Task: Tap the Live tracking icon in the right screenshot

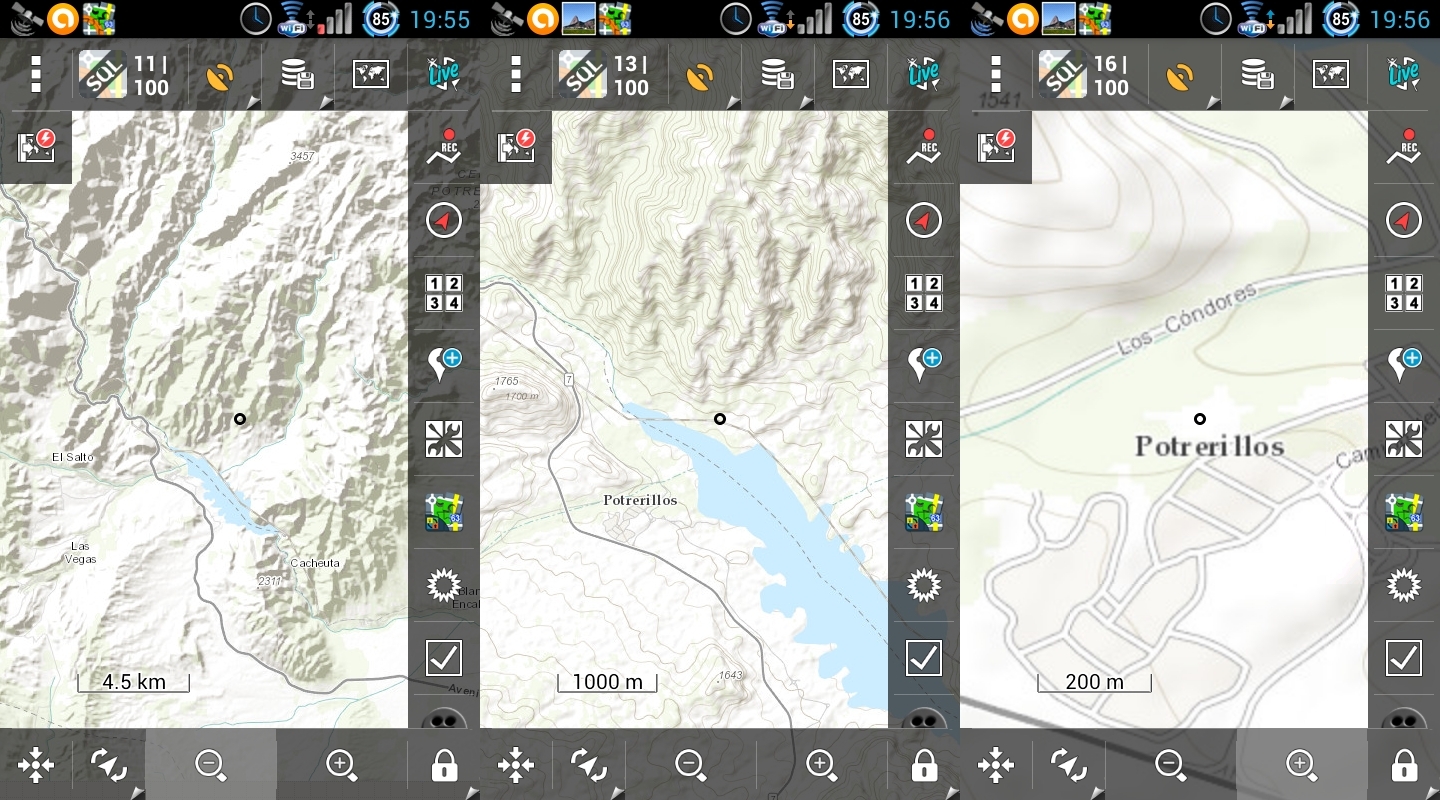Action: pyautogui.click(x=1404, y=75)
